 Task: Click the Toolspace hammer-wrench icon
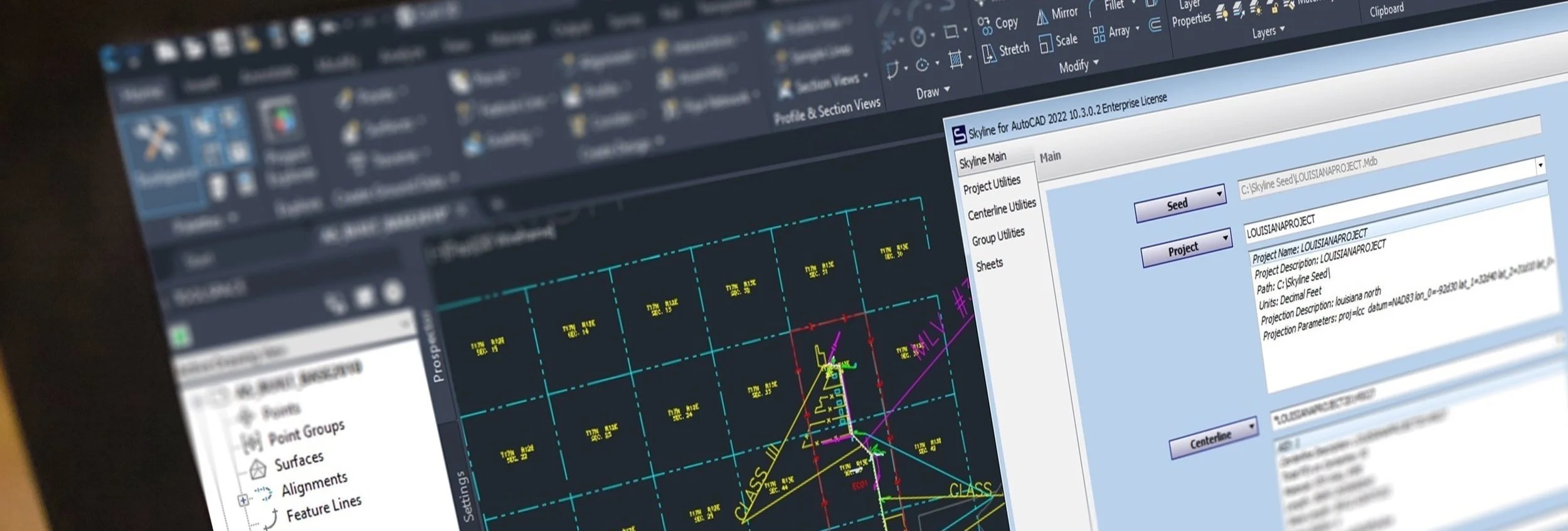[x=156, y=139]
